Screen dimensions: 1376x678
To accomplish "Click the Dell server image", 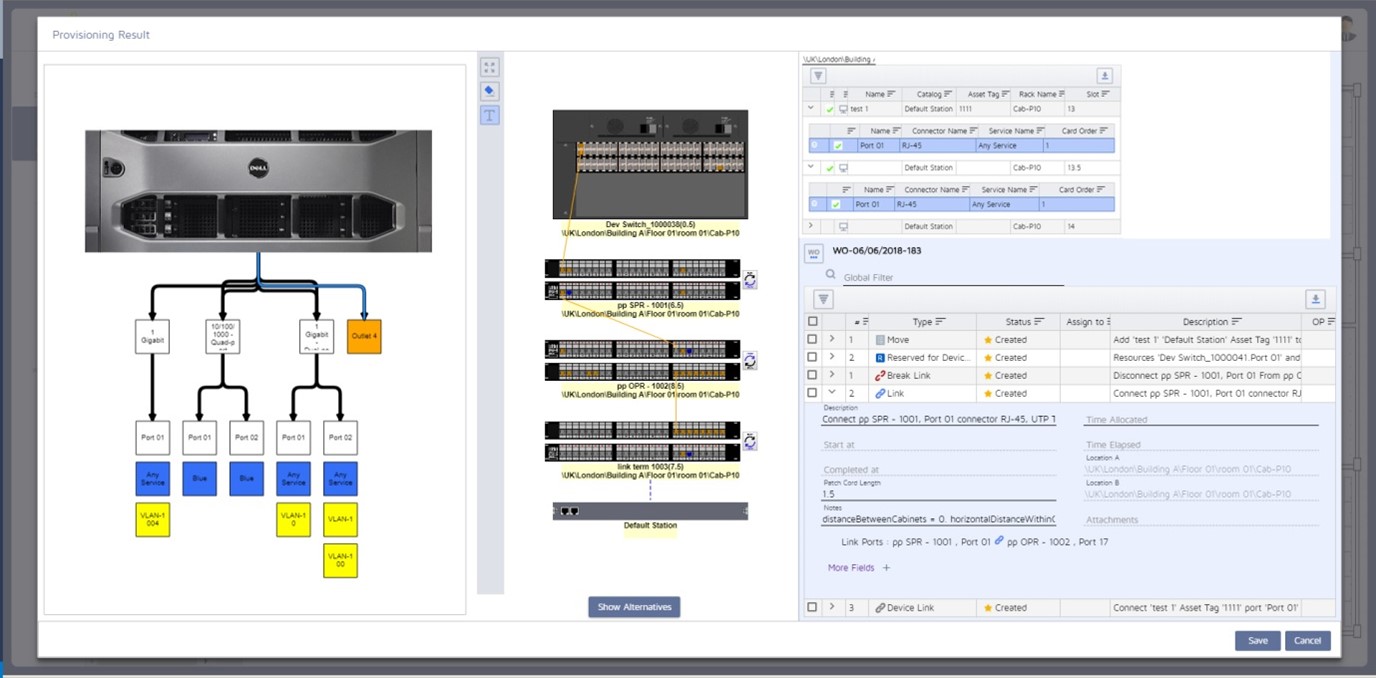I will tap(258, 191).
